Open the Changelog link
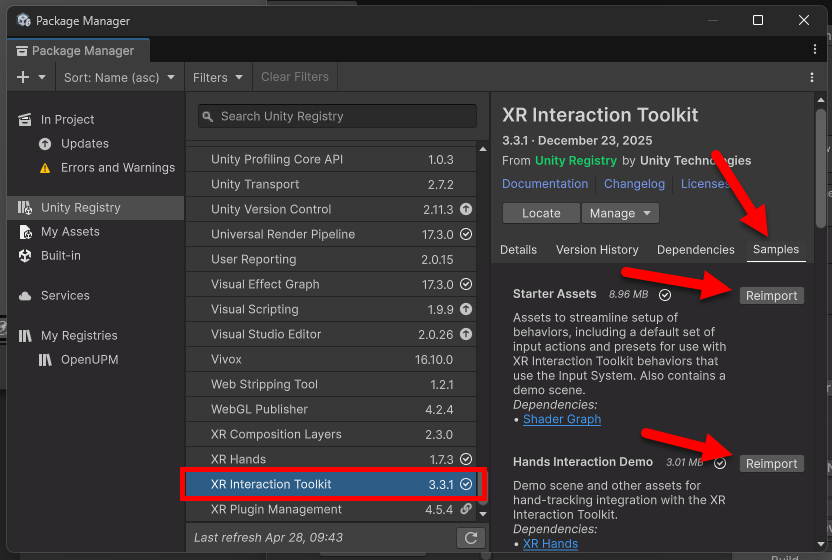 (x=634, y=184)
